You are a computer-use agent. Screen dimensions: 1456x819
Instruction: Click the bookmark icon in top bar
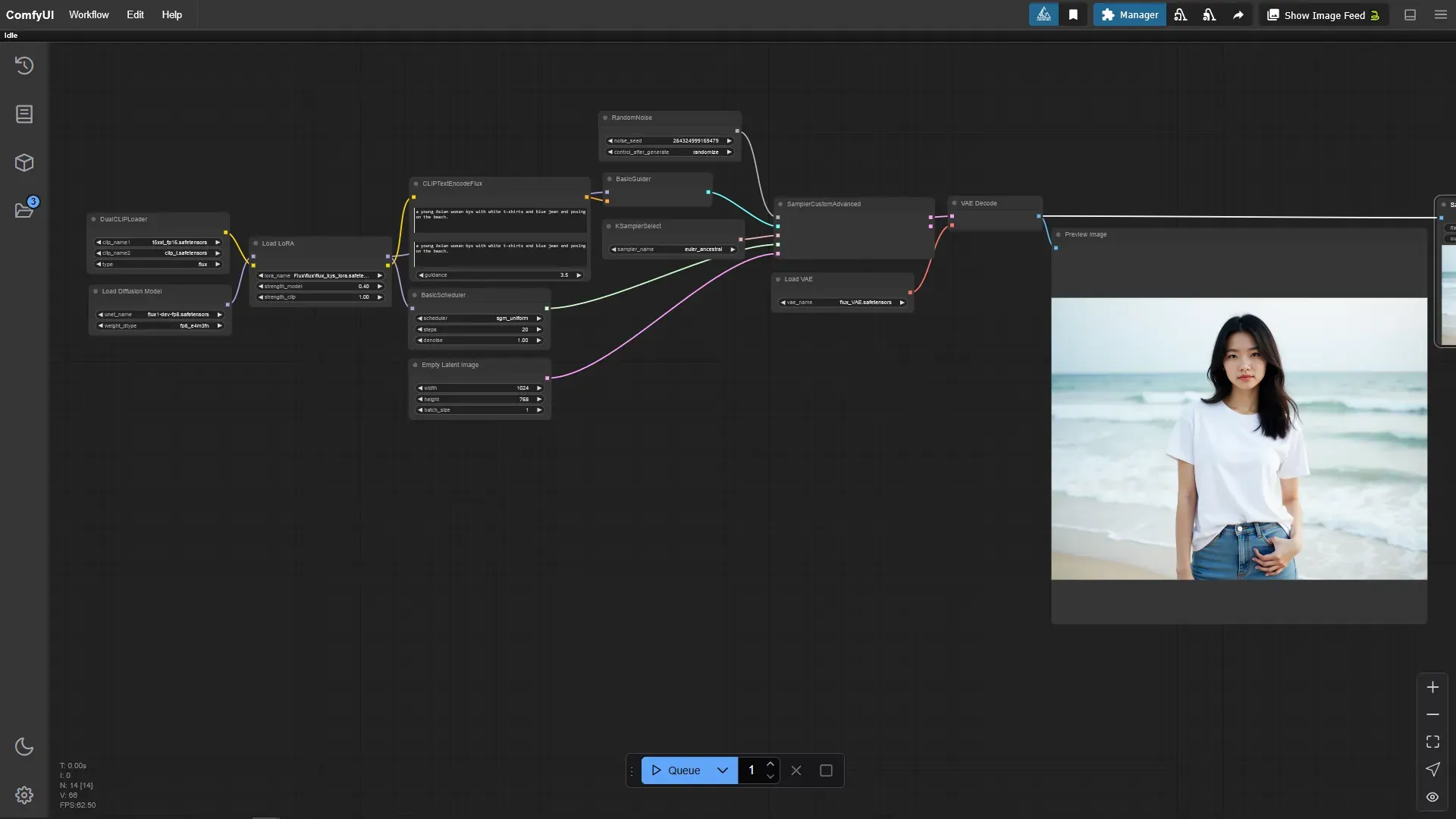click(1073, 15)
